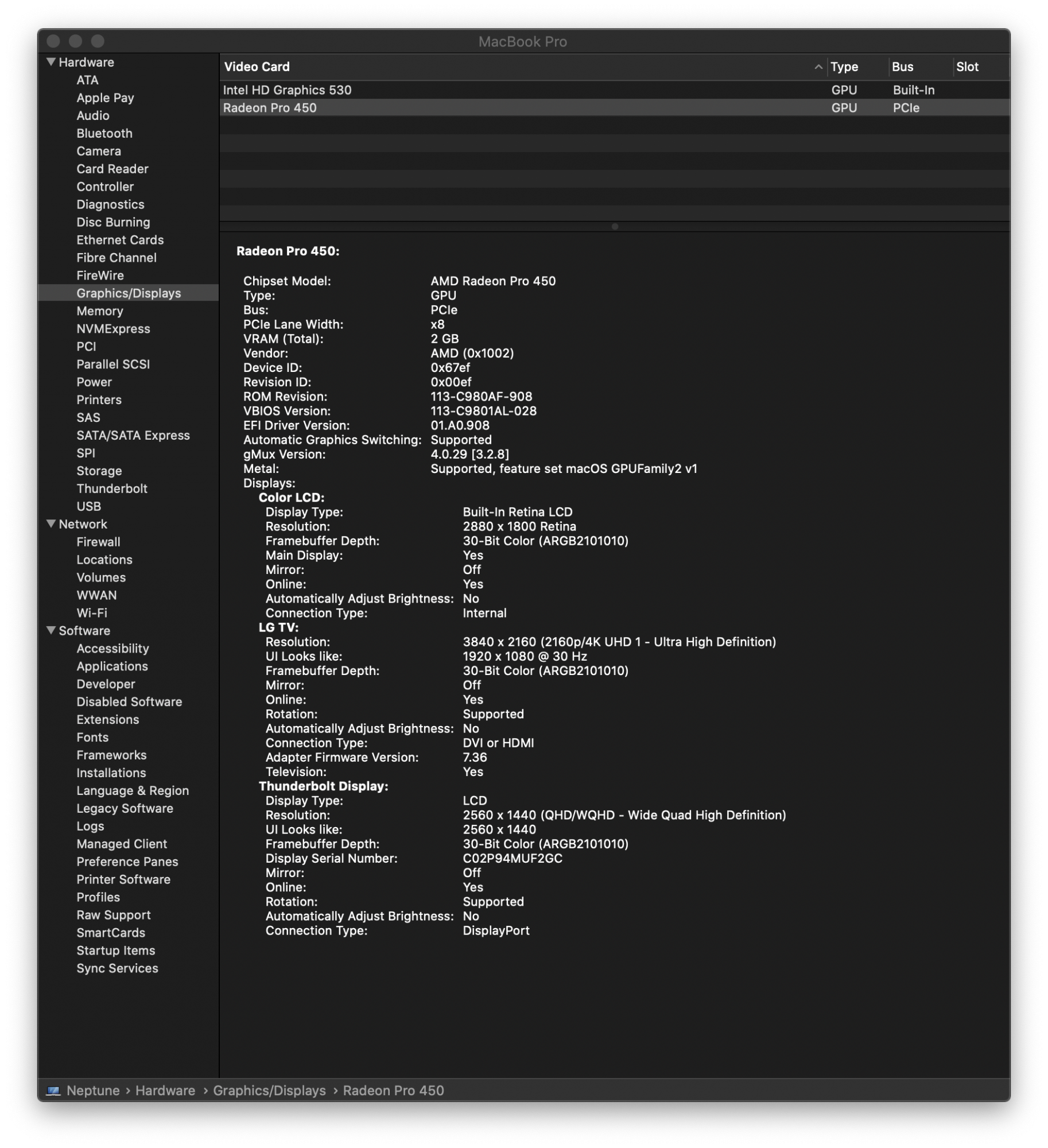
Task: Open Memory in the sidebar
Action: pyautogui.click(x=99, y=311)
